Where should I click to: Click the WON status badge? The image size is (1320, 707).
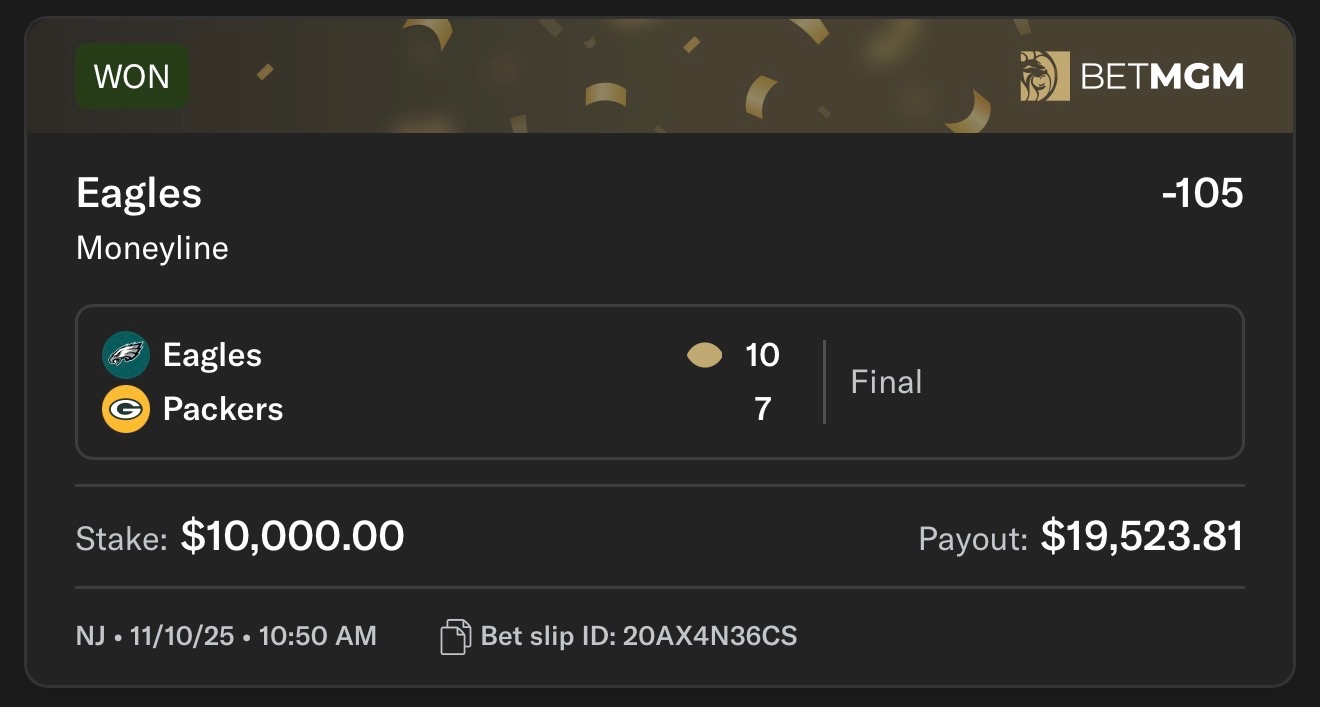tap(132, 76)
